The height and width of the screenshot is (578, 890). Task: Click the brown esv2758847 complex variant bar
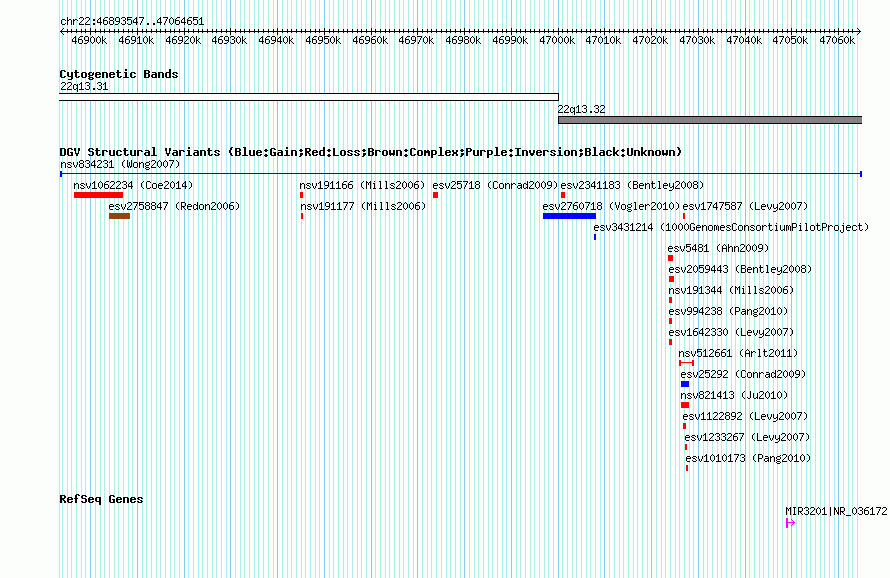119,216
